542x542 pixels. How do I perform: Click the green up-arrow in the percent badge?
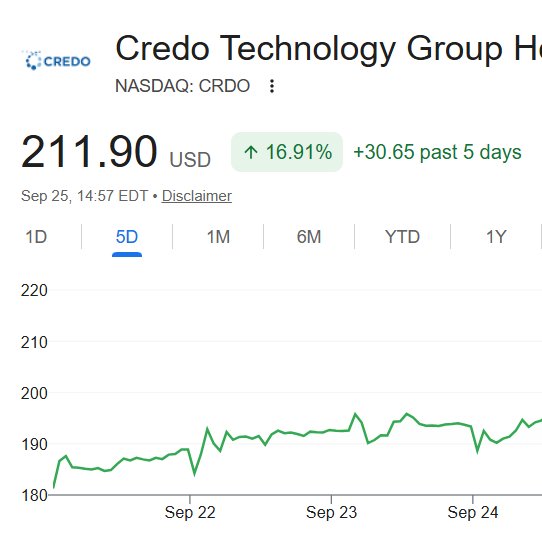point(251,152)
